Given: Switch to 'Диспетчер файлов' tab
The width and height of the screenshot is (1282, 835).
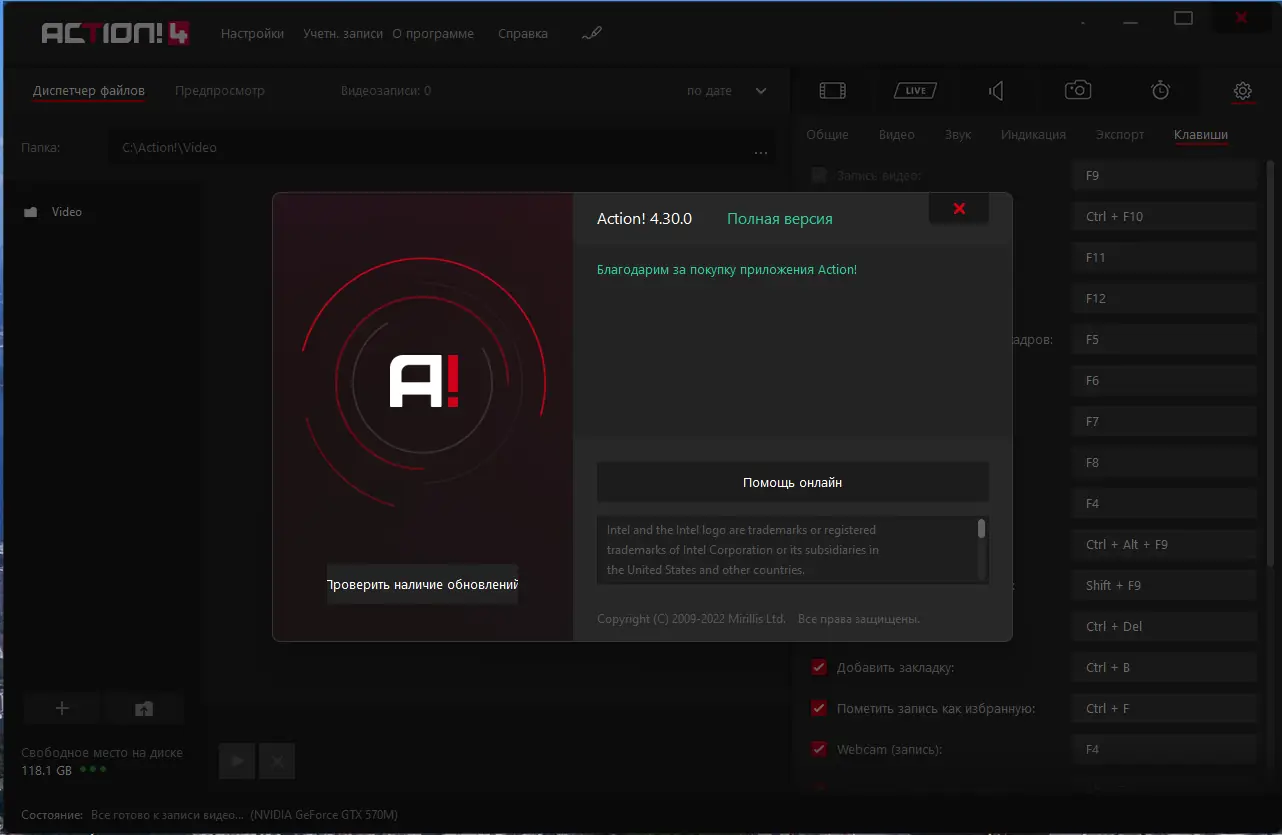Looking at the screenshot, I should coord(89,91).
